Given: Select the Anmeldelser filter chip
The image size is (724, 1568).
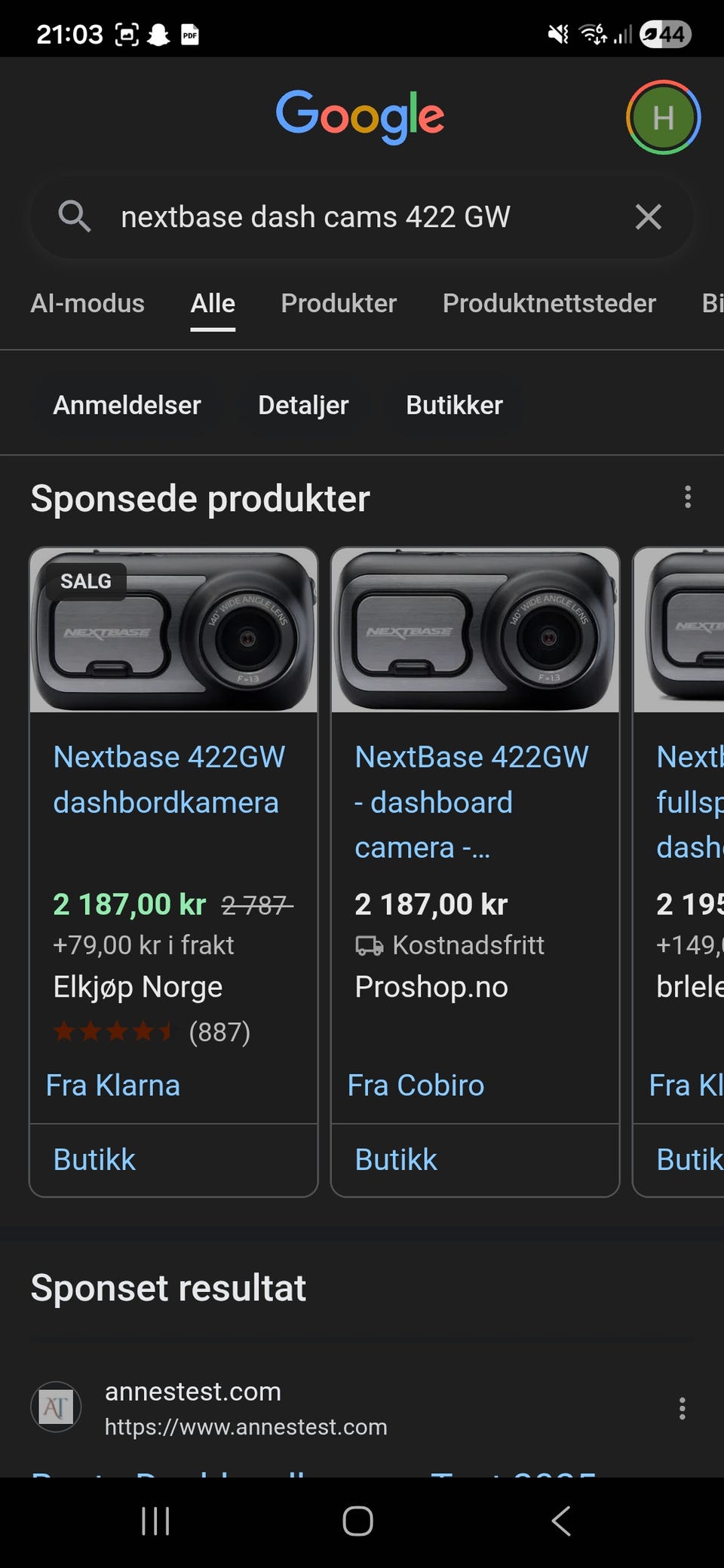Looking at the screenshot, I should point(127,406).
